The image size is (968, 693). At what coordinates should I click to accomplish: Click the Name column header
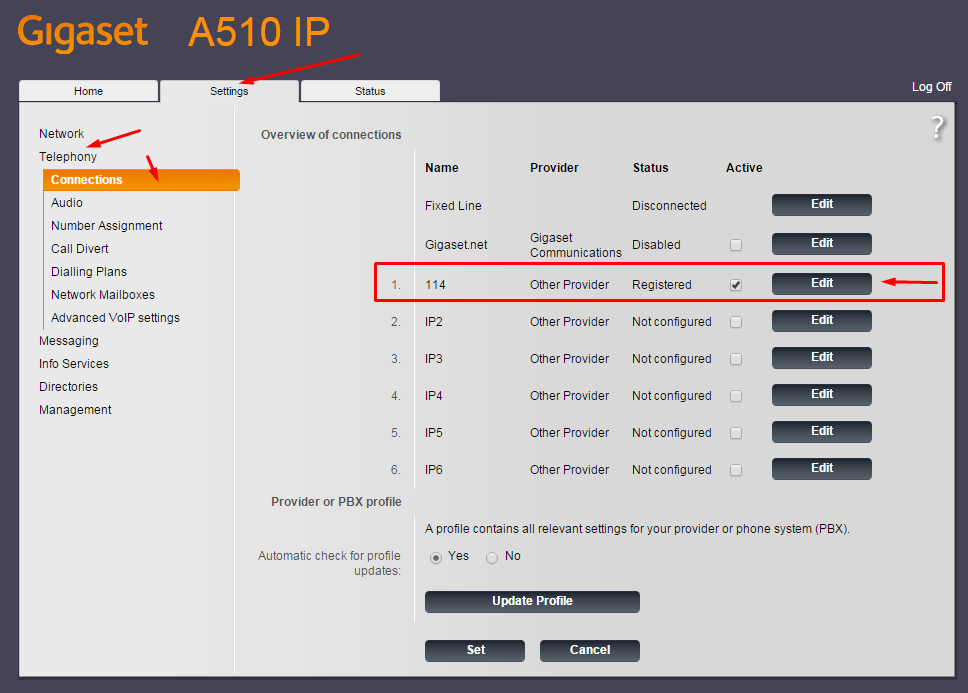click(441, 168)
